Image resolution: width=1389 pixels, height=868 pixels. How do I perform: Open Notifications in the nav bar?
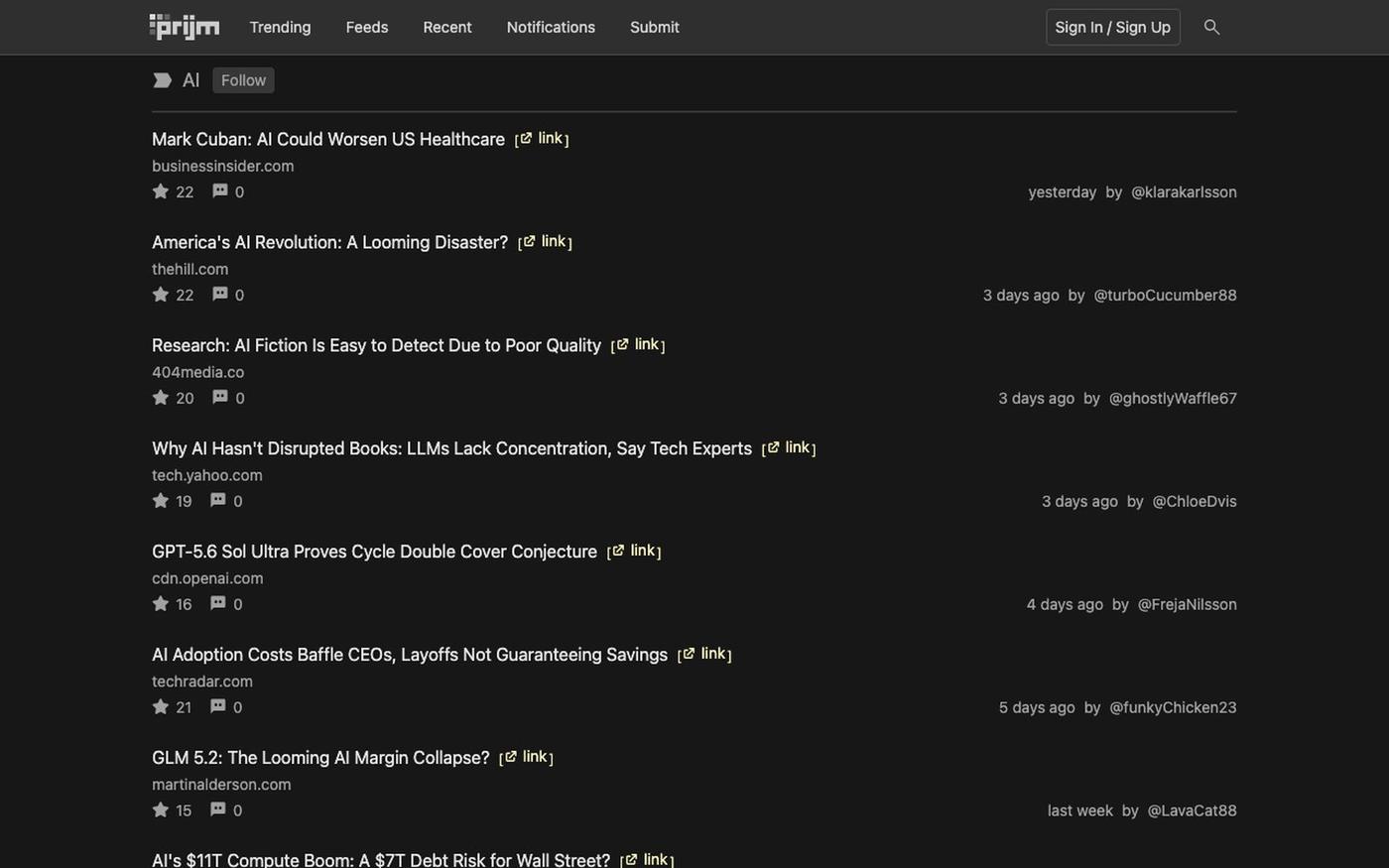(x=551, y=27)
